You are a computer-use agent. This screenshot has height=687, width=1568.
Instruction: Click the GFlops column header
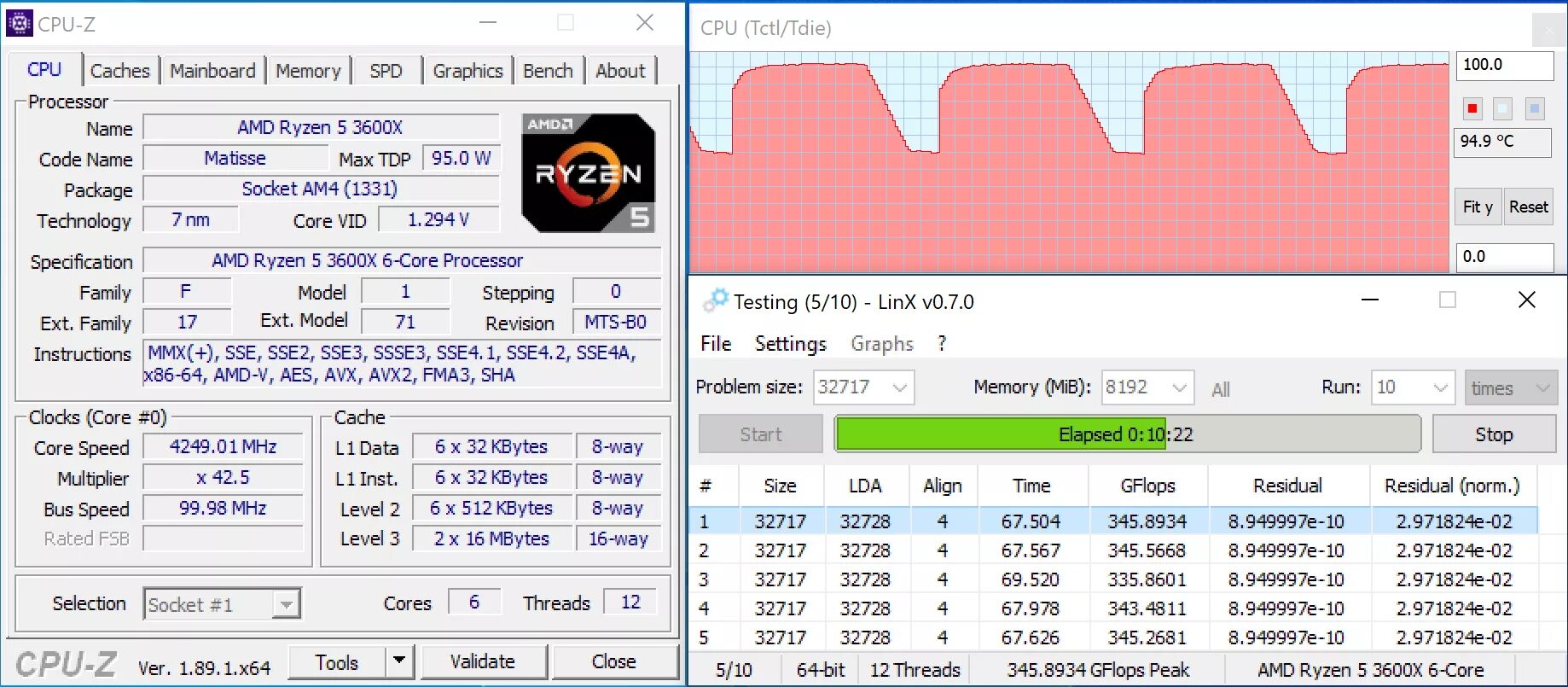1147,486
